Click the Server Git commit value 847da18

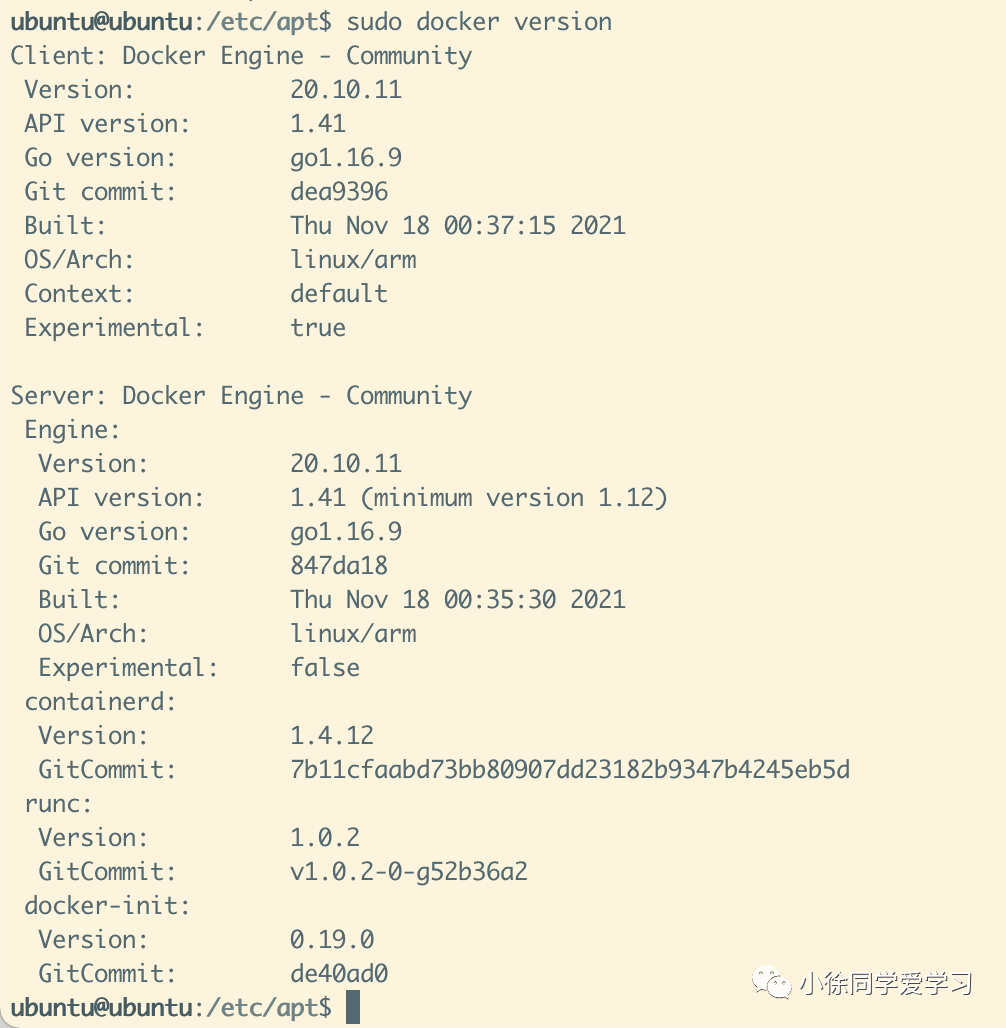click(339, 565)
